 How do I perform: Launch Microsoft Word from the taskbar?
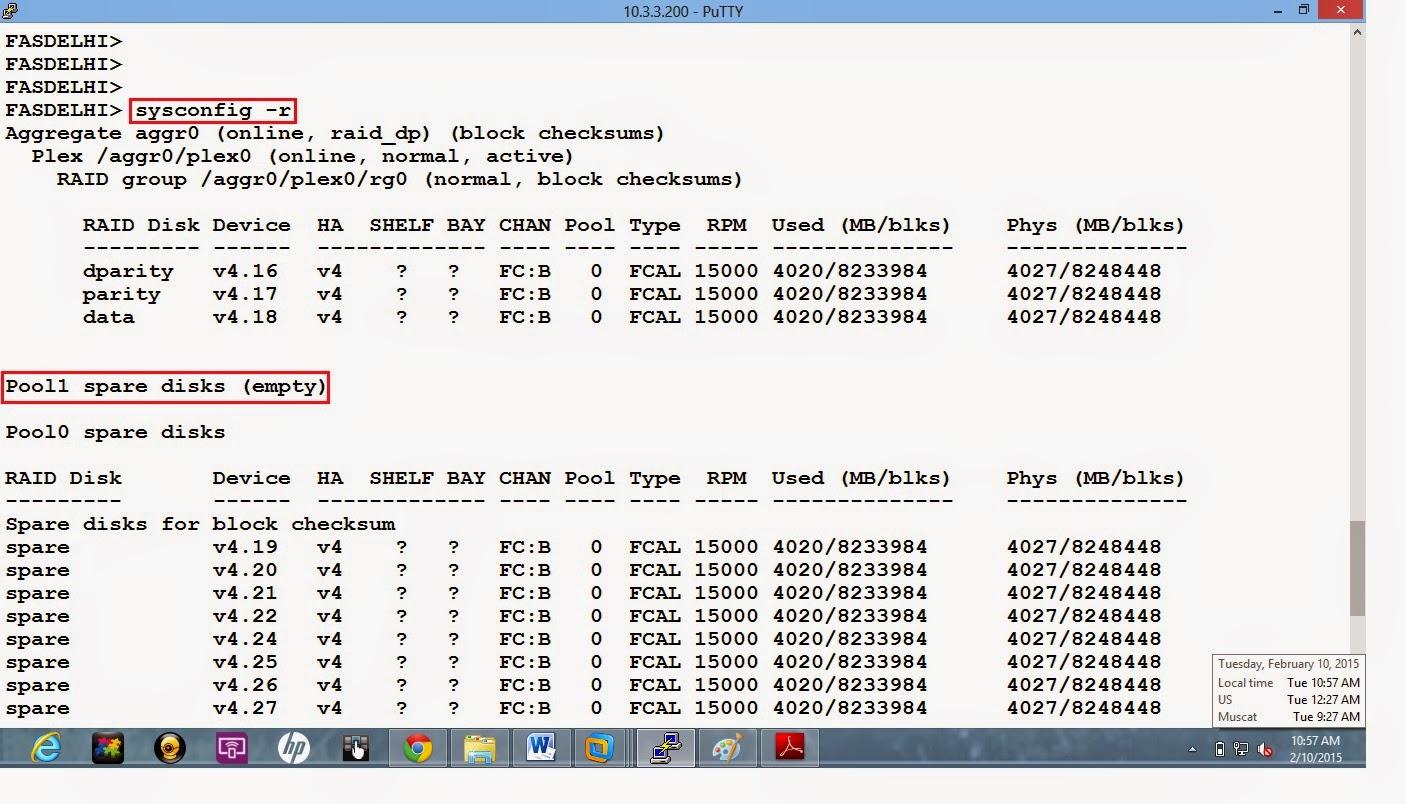[540, 747]
